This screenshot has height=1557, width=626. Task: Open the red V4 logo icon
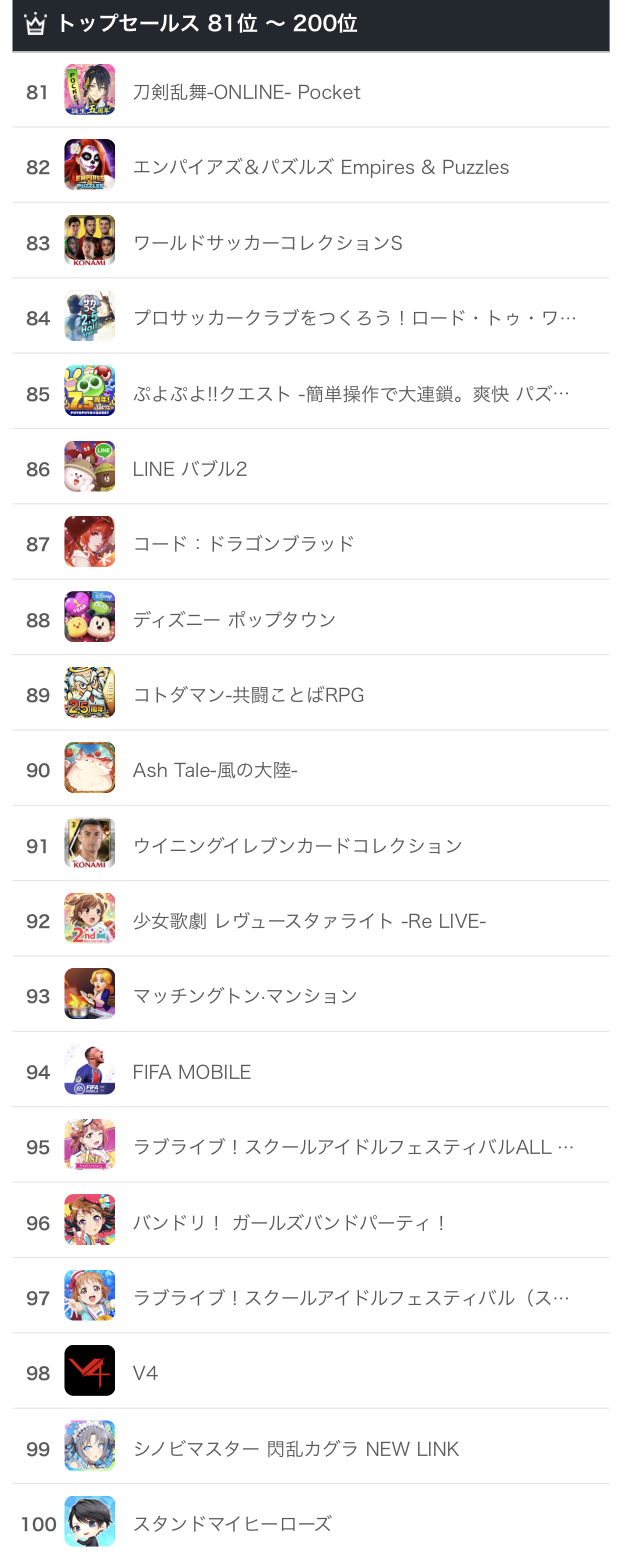point(90,1371)
